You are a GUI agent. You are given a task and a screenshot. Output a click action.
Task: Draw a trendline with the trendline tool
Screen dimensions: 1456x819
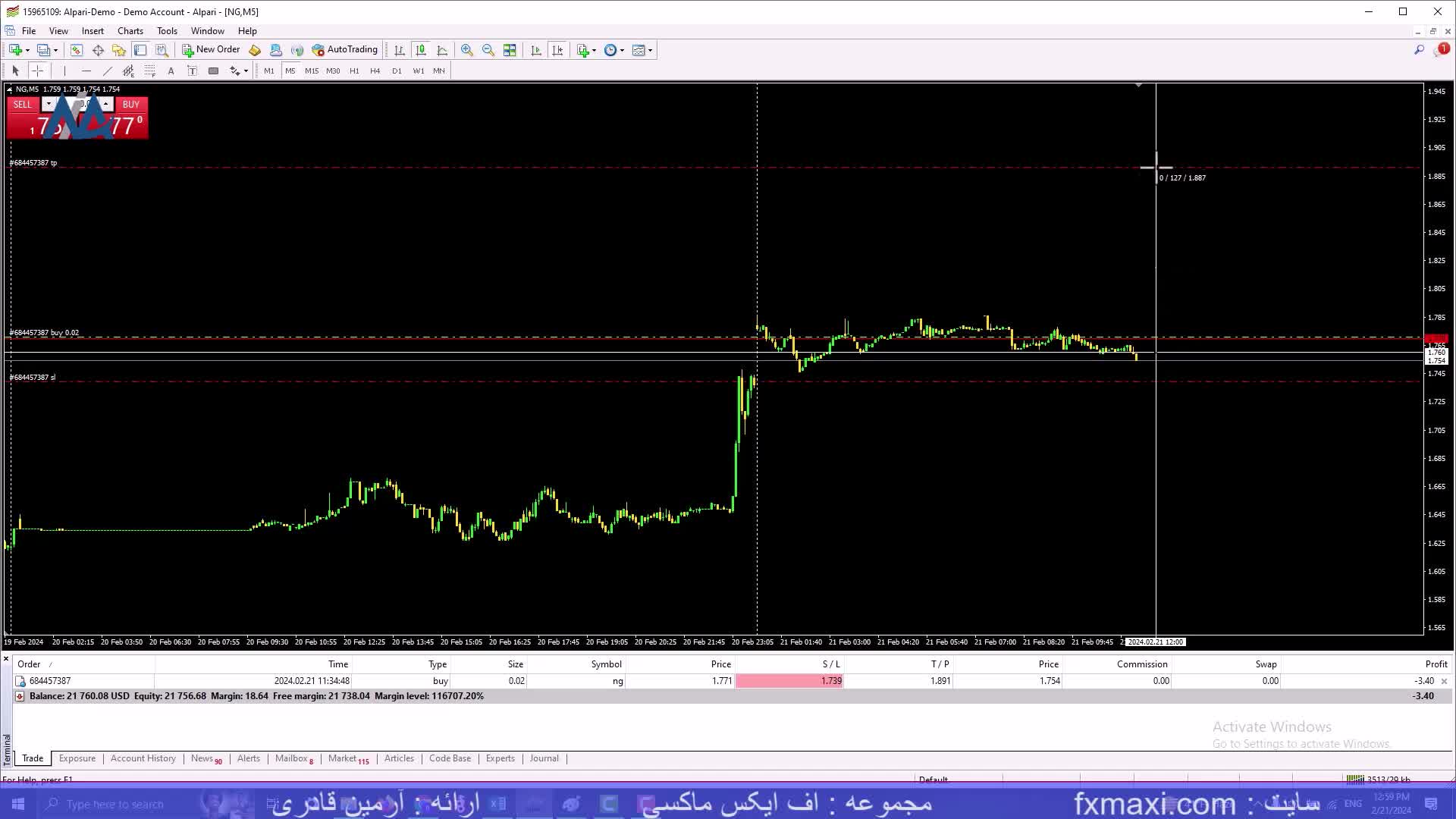[107, 71]
